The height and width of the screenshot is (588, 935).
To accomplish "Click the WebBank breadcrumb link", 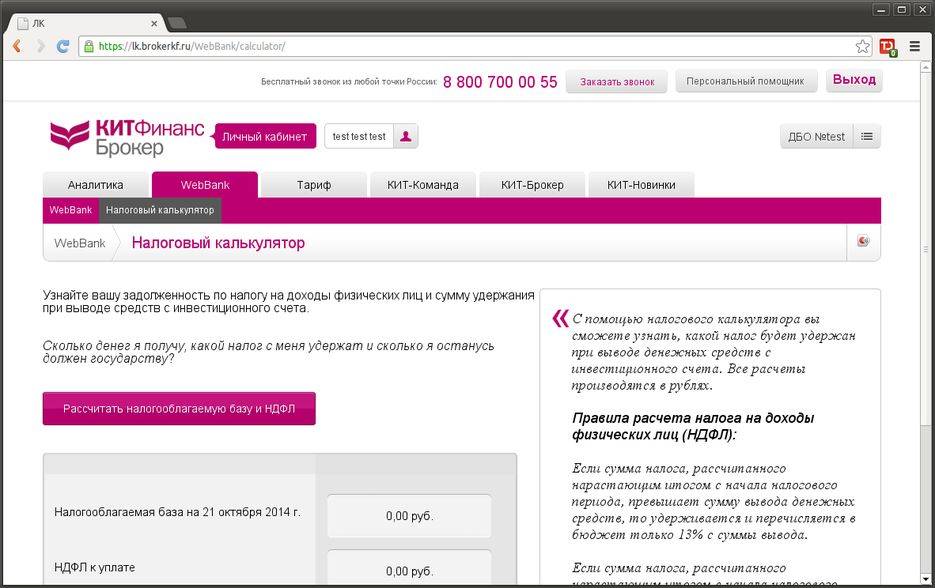I will (79, 243).
